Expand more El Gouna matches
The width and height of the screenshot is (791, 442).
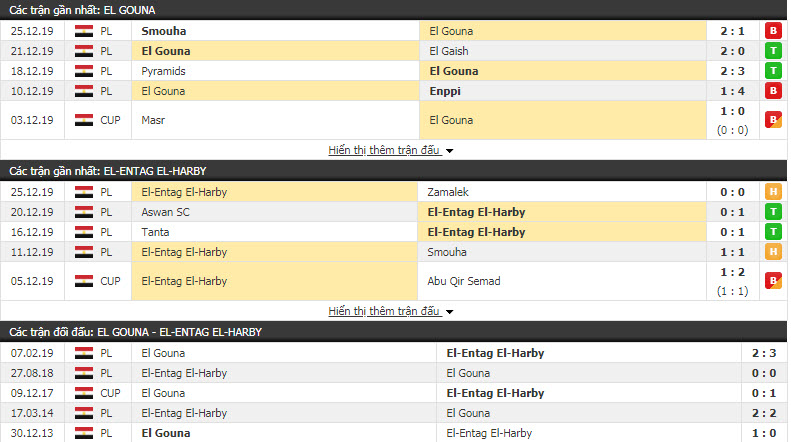(384, 150)
